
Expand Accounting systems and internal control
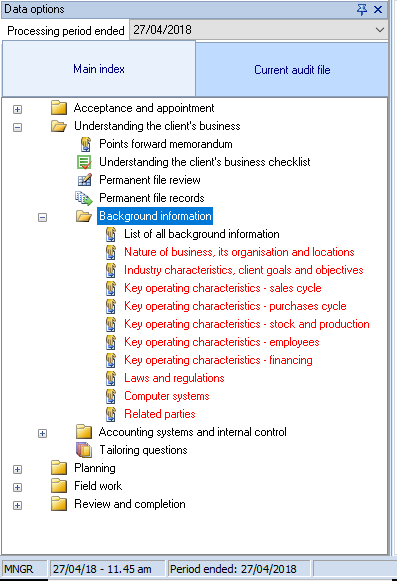(43, 434)
